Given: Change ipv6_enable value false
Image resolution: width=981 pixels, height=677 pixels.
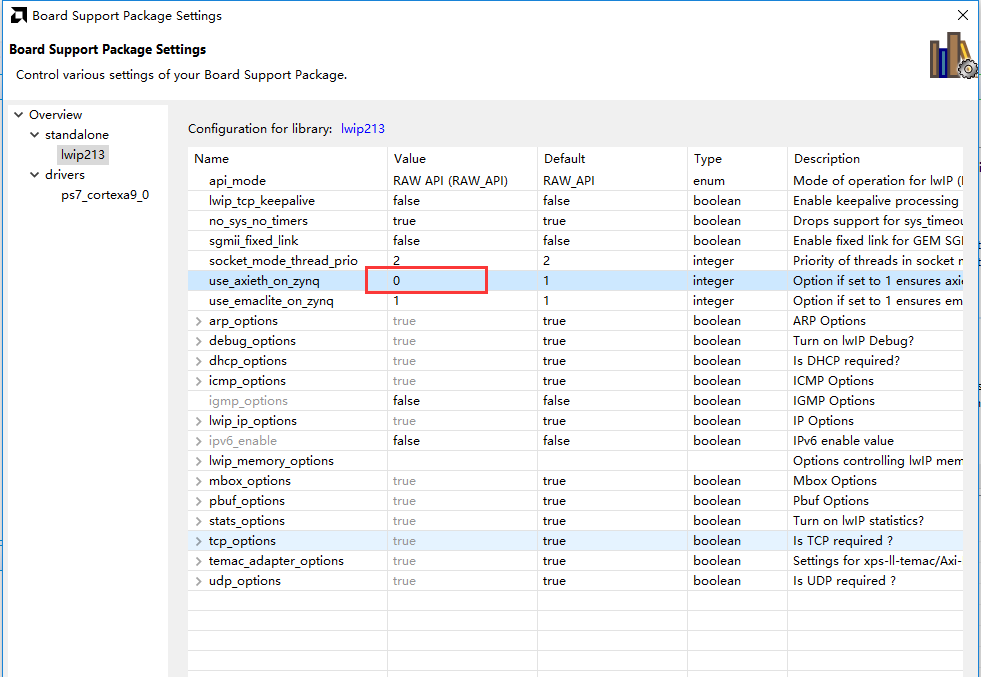Looking at the screenshot, I should [x=462, y=441].
